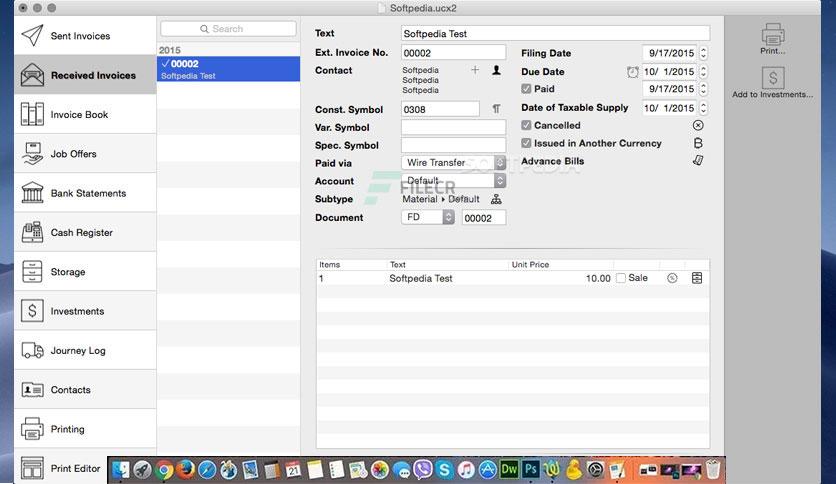836x484 pixels.
Task: Click the Search field
Action: click(x=228, y=29)
